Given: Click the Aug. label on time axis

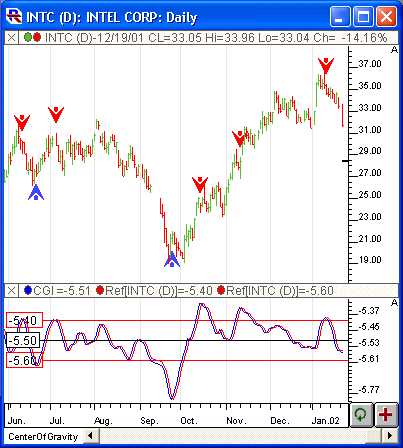Looking at the screenshot, I should (x=103, y=421).
